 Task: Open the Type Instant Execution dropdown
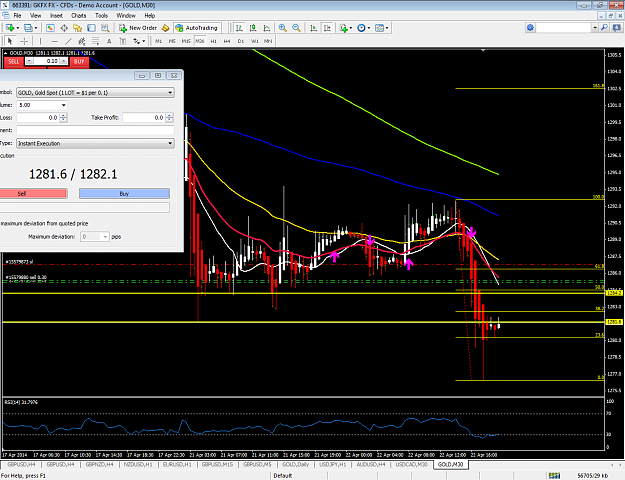point(95,143)
